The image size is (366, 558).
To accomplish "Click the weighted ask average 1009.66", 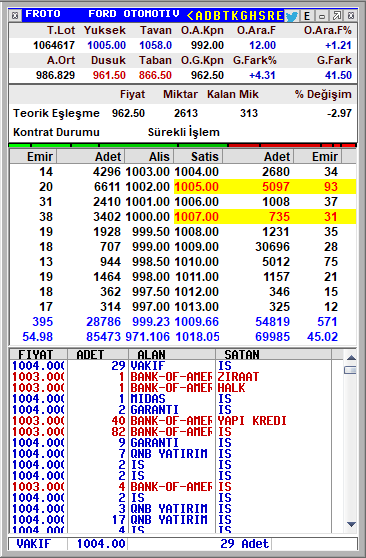I will pos(197,322).
